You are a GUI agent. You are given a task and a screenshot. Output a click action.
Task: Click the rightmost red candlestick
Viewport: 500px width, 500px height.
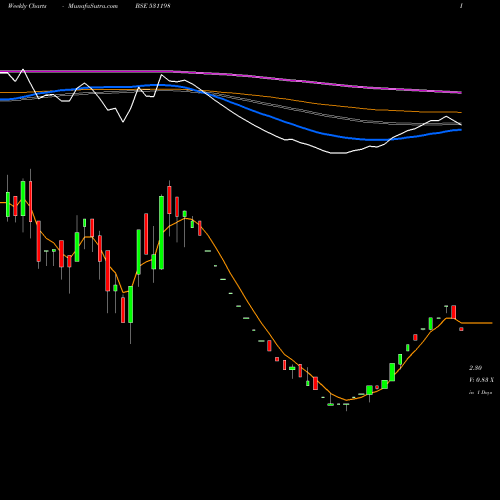[461, 329]
